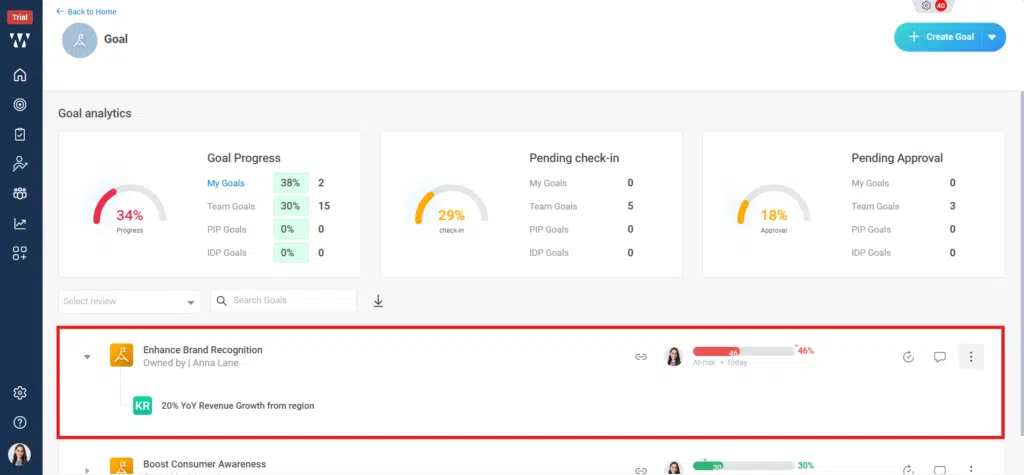Open Create Goal dropdown arrow
The width and height of the screenshot is (1024, 475).
point(992,37)
